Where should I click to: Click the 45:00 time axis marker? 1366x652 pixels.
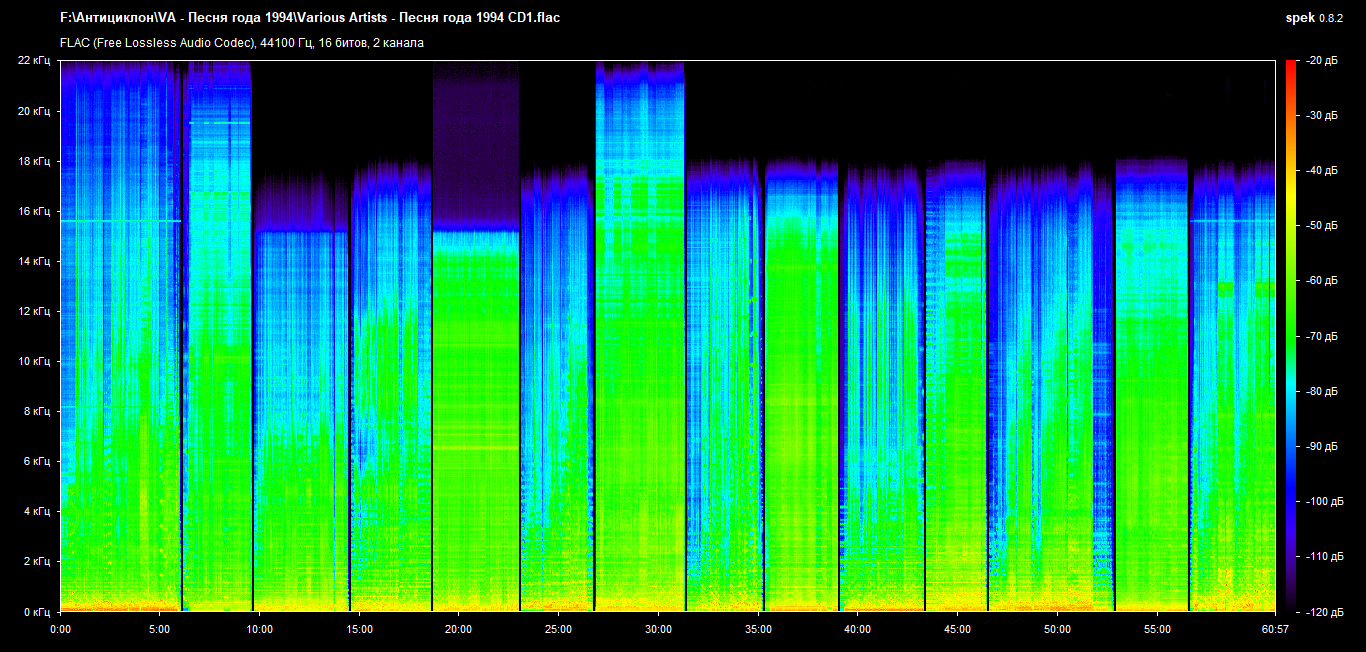957,629
